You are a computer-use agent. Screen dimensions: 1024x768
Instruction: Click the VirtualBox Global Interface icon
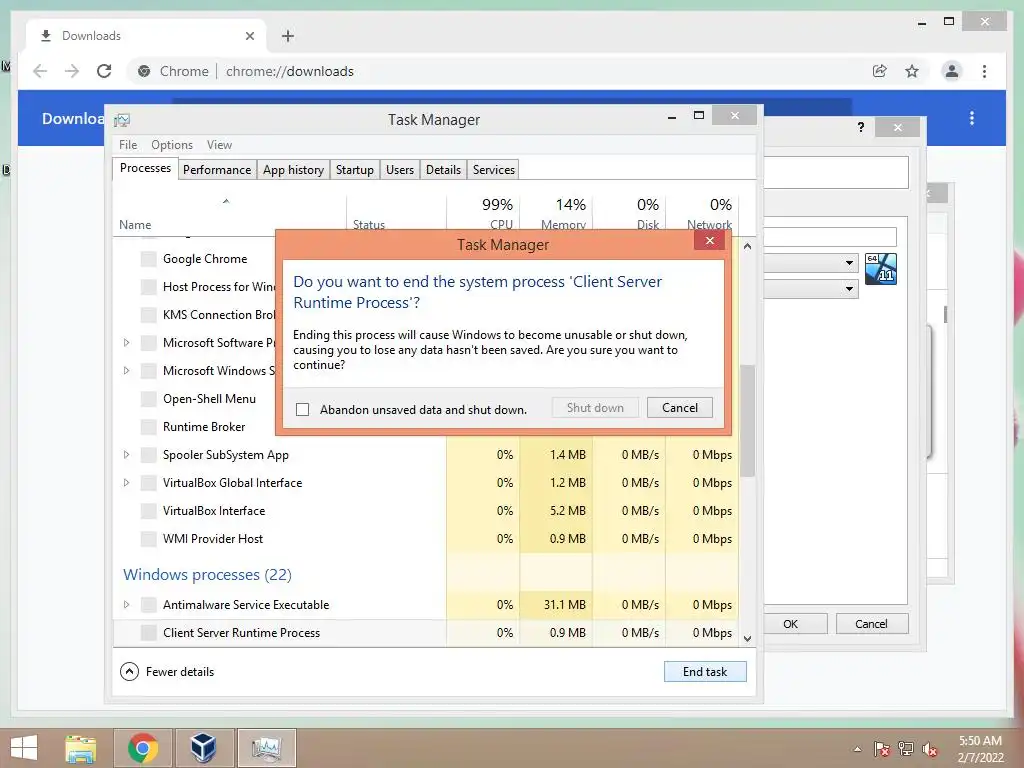(x=149, y=483)
